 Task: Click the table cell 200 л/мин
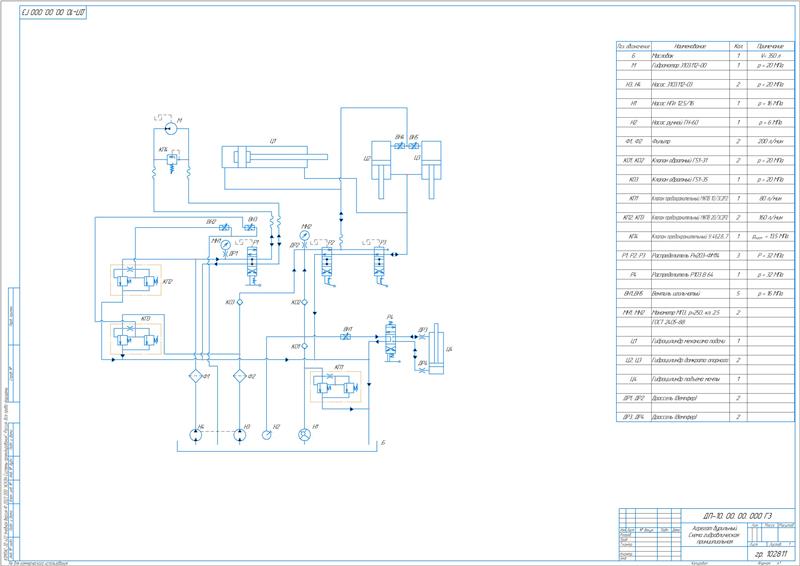770,141
